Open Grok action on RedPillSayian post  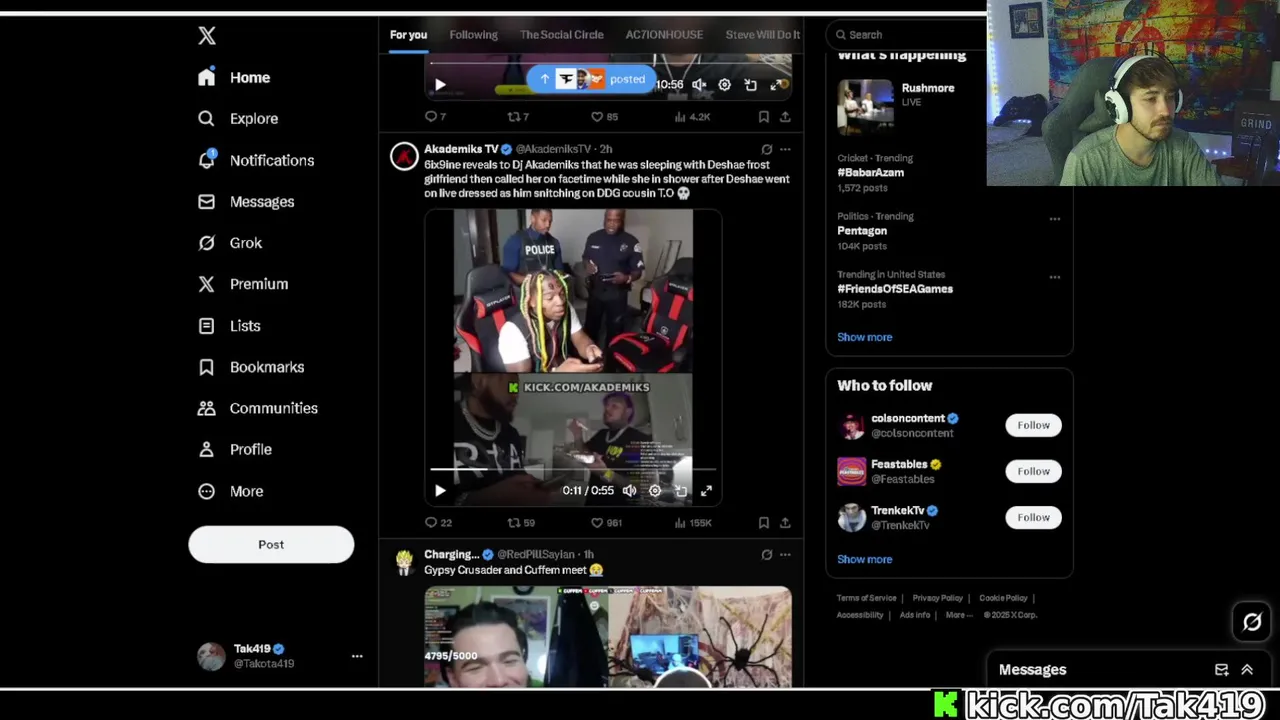767,554
